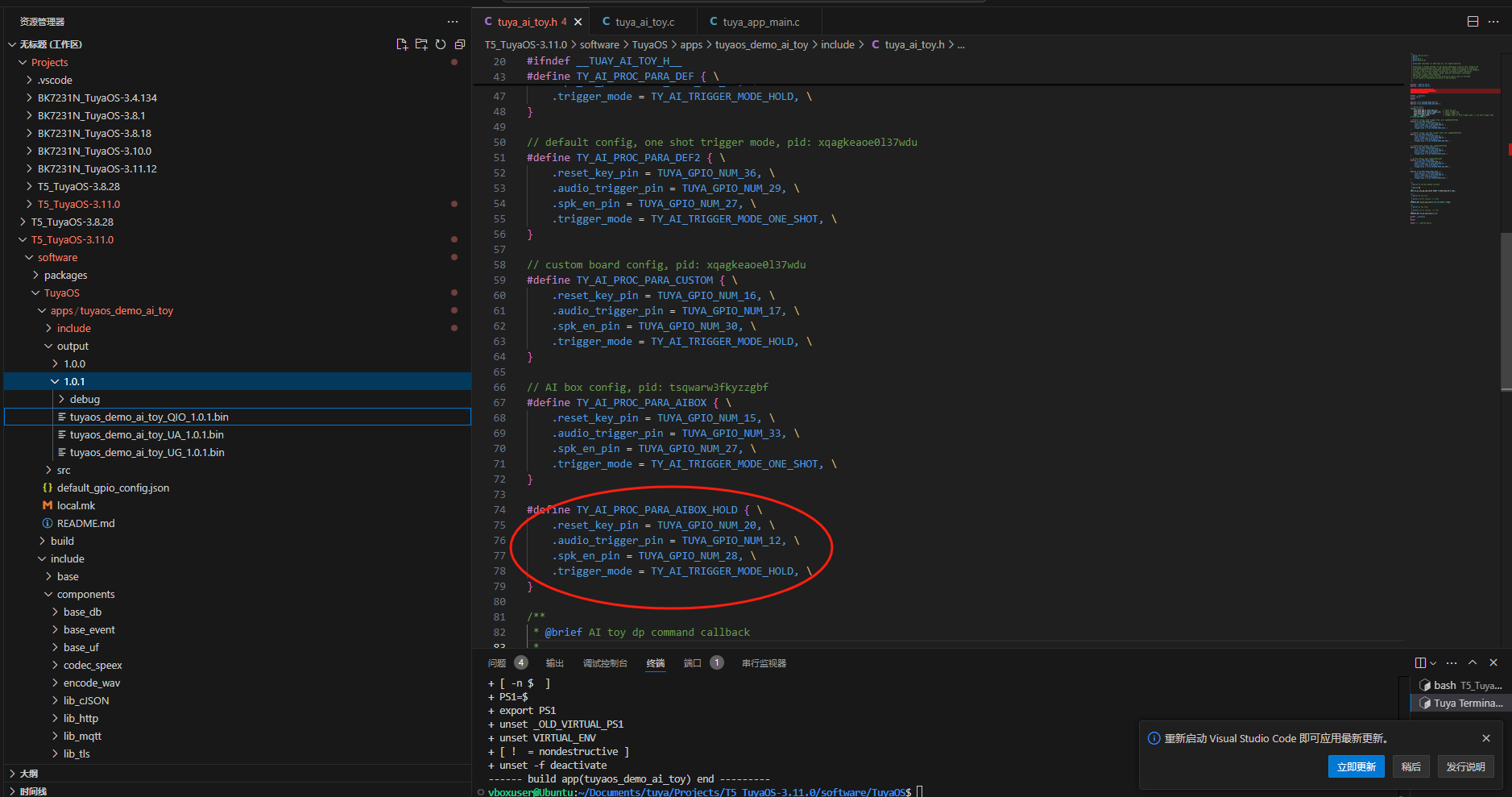Click 'tuyaos_demo_ai_toy' breadcrumb segment
Viewport: 1512px width, 797px height.
pyautogui.click(x=761, y=44)
